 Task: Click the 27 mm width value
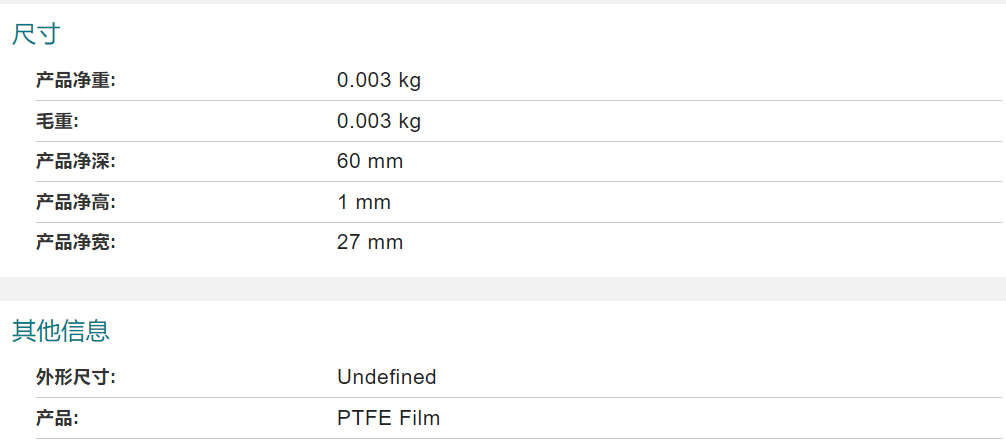click(370, 243)
